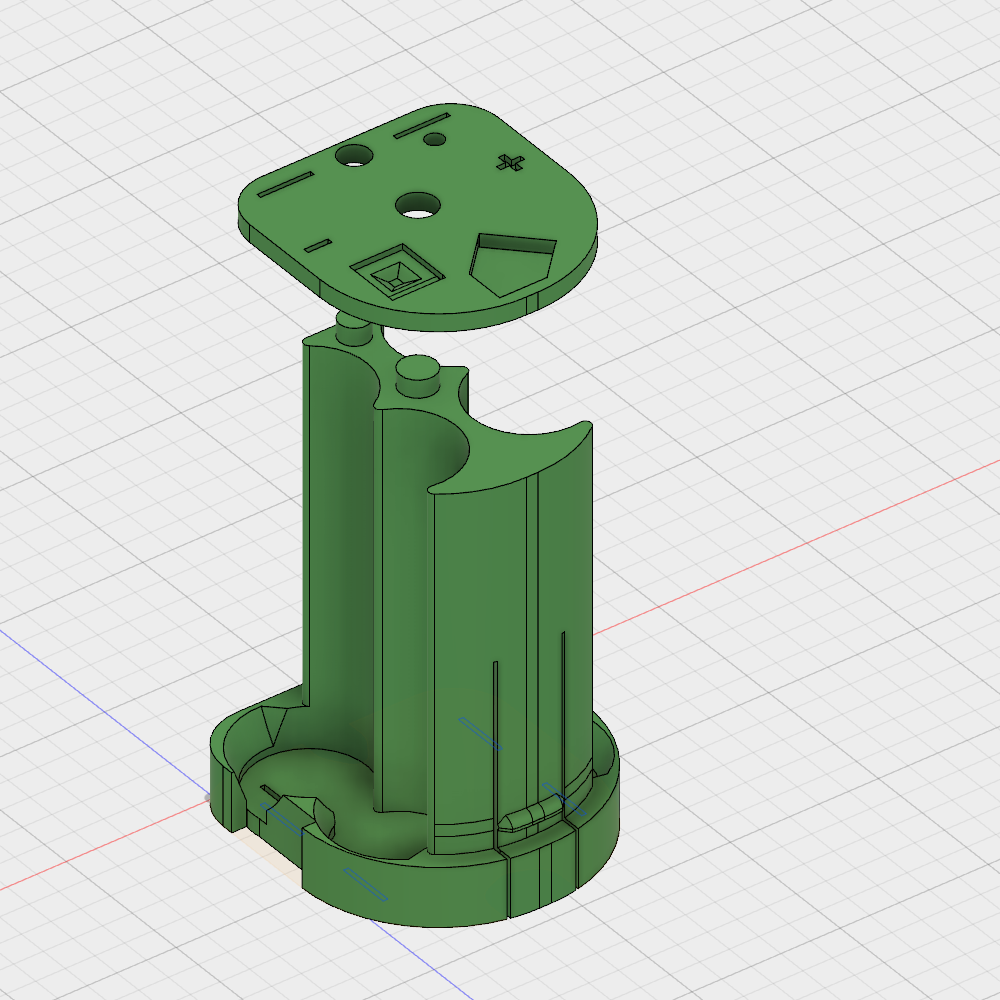This screenshot has width=1000, height=1000.
Task: Select the short slot left of the square pocket
Action: point(317,244)
